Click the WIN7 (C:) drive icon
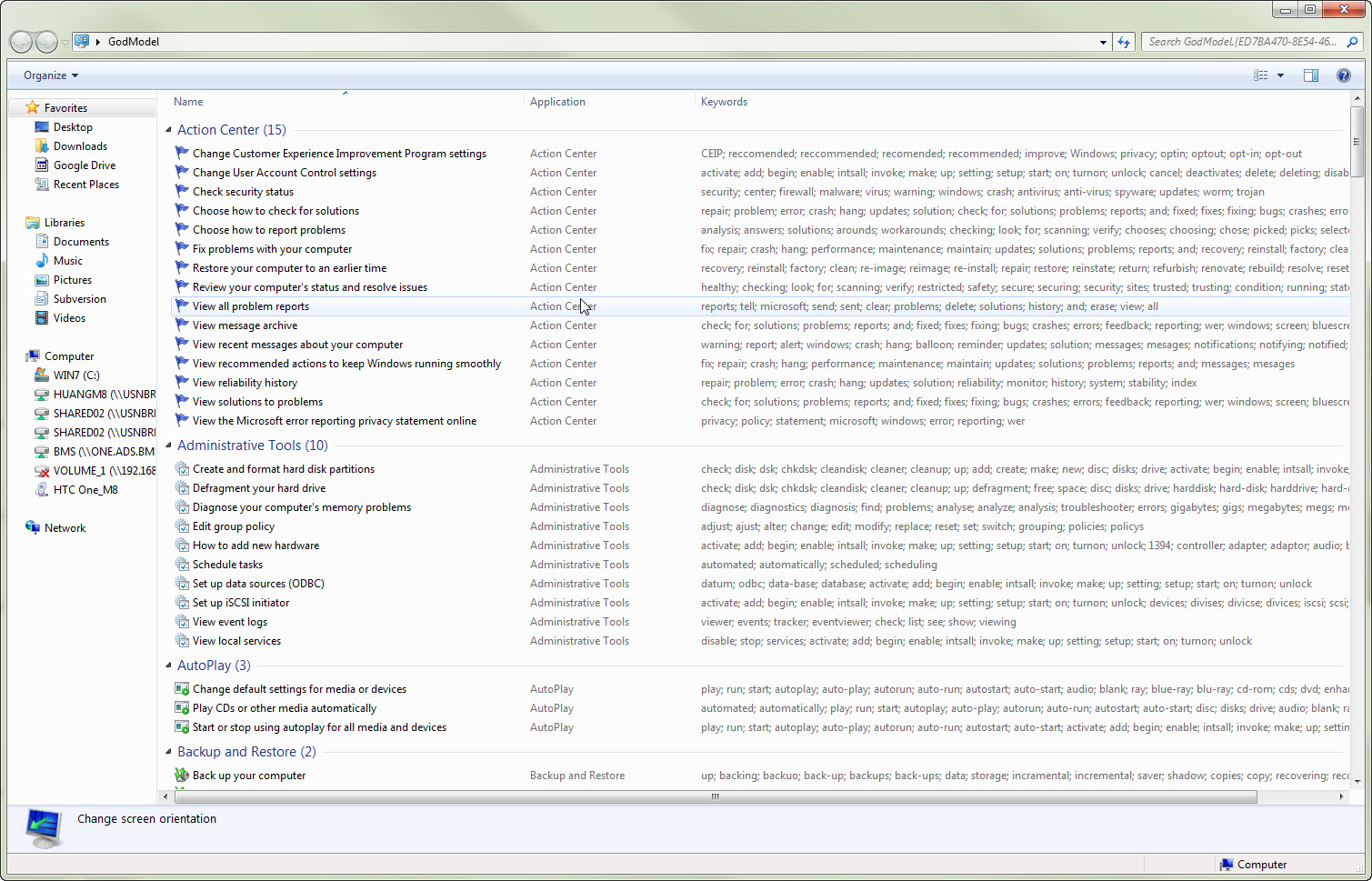The image size is (1372, 881). point(42,375)
